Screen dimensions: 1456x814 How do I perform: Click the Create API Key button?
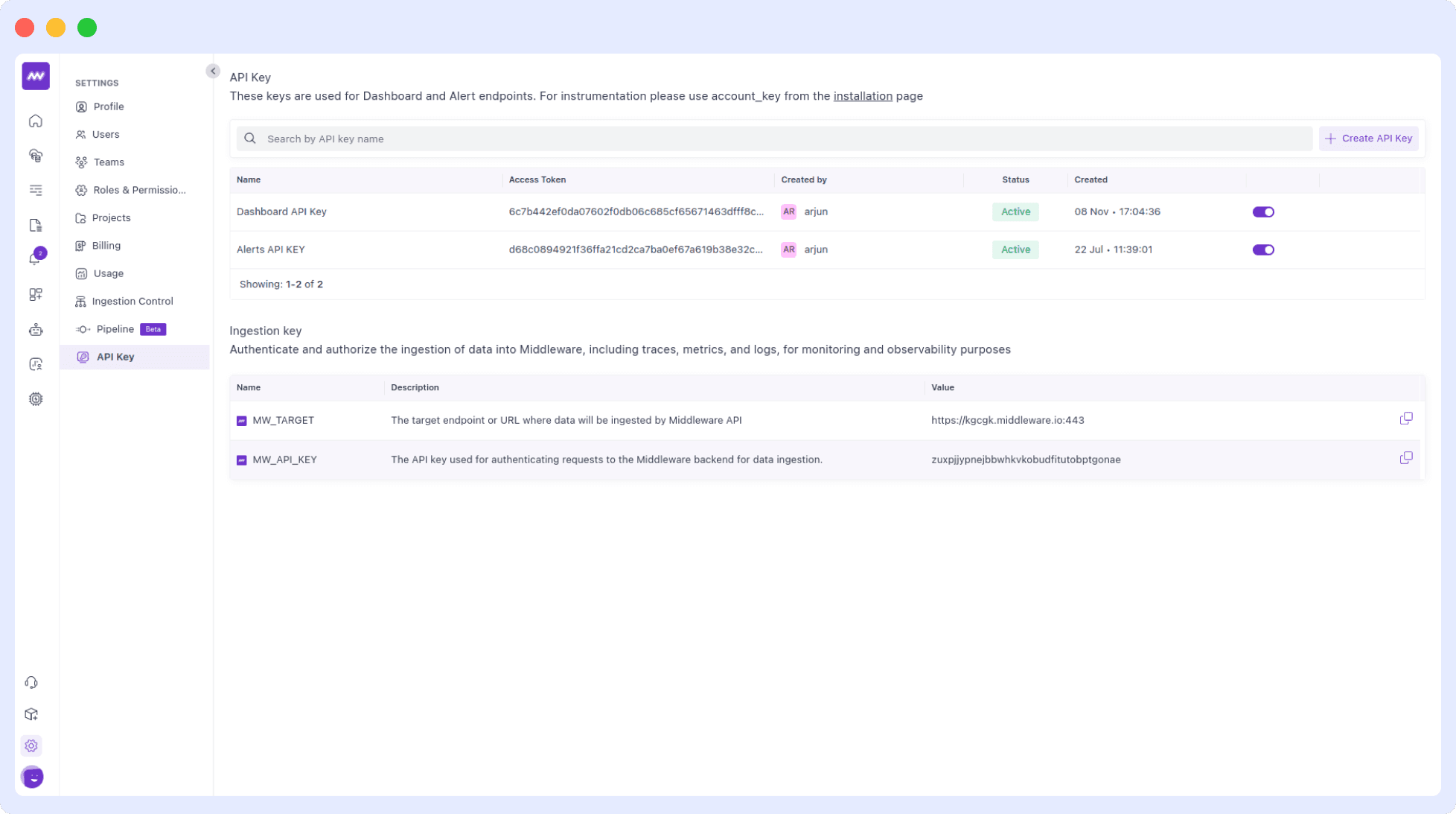1368,138
